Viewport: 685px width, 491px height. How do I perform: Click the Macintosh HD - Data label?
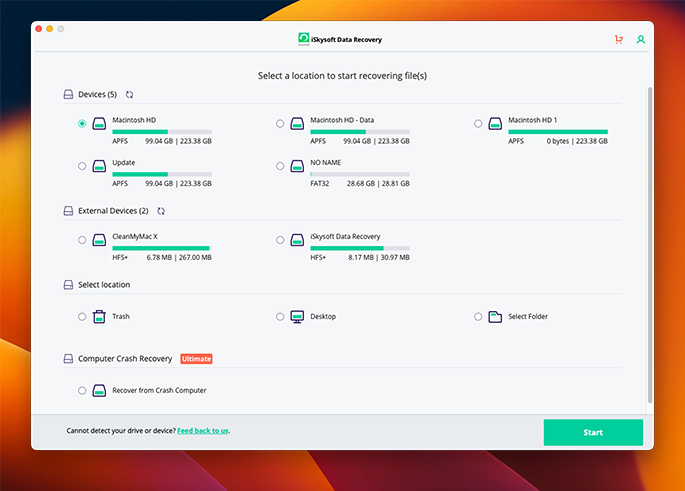[x=342, y=120]
